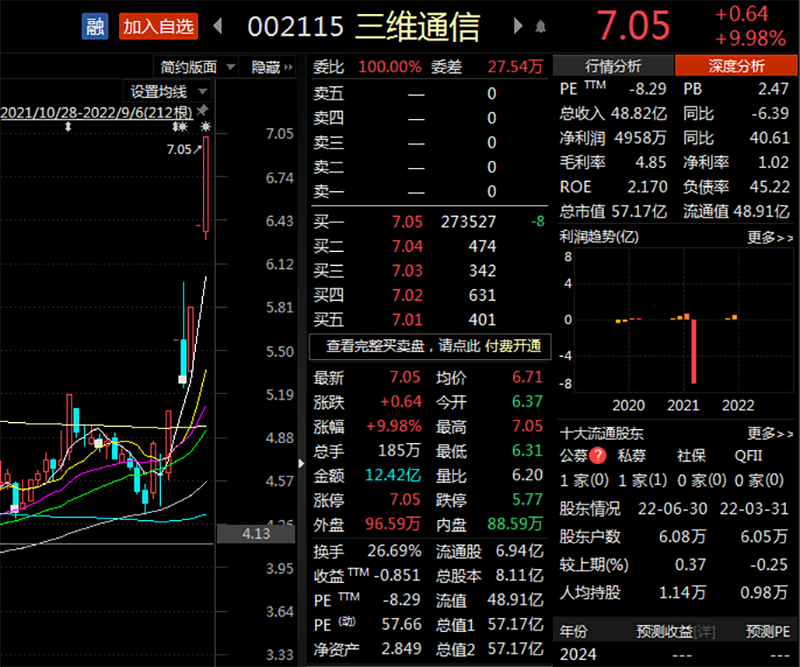800x667 pixels.
Task: Click the 总市值 57.17亿 value
Action: coord(638,211)
